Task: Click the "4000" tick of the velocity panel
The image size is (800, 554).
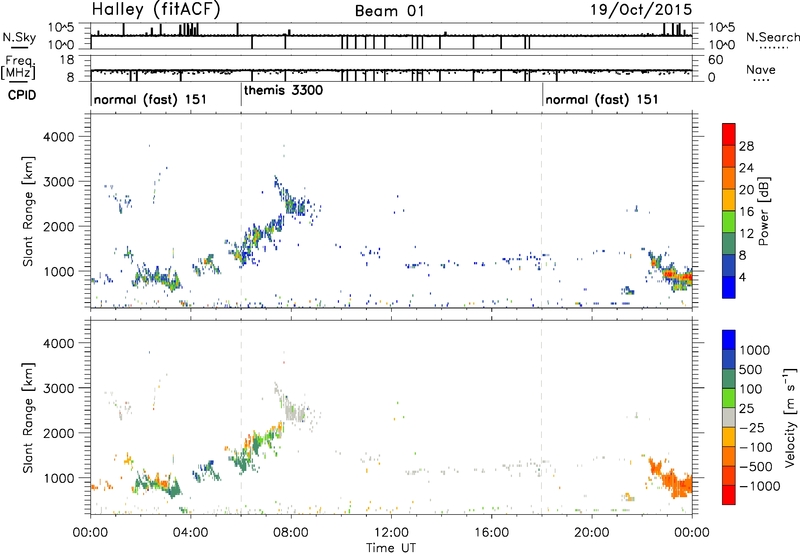Action: coord(58,343)
